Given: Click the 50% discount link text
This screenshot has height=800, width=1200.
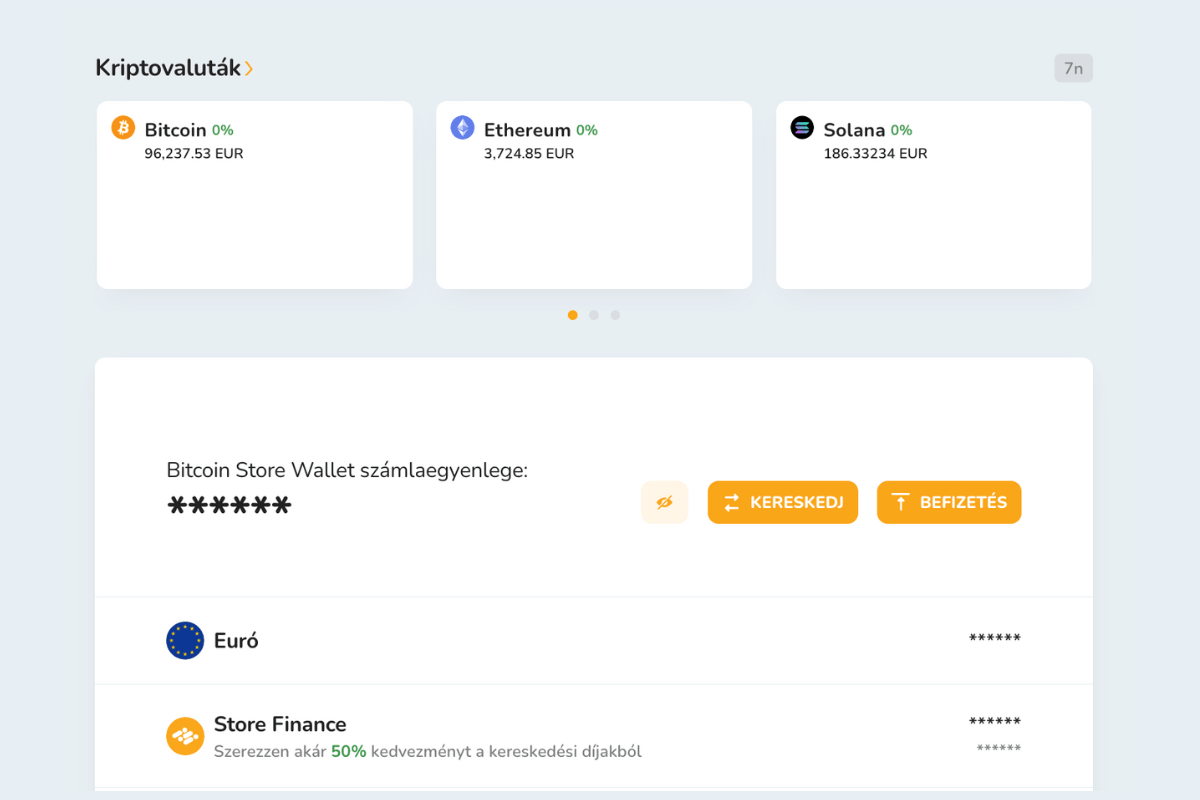Looking at the screenshot, I should tap(348, 751).
